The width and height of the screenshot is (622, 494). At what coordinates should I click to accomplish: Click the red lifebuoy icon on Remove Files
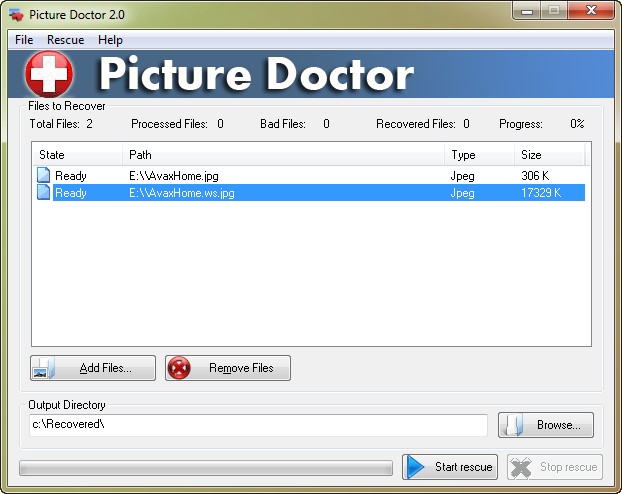click(x=179, y=368)
